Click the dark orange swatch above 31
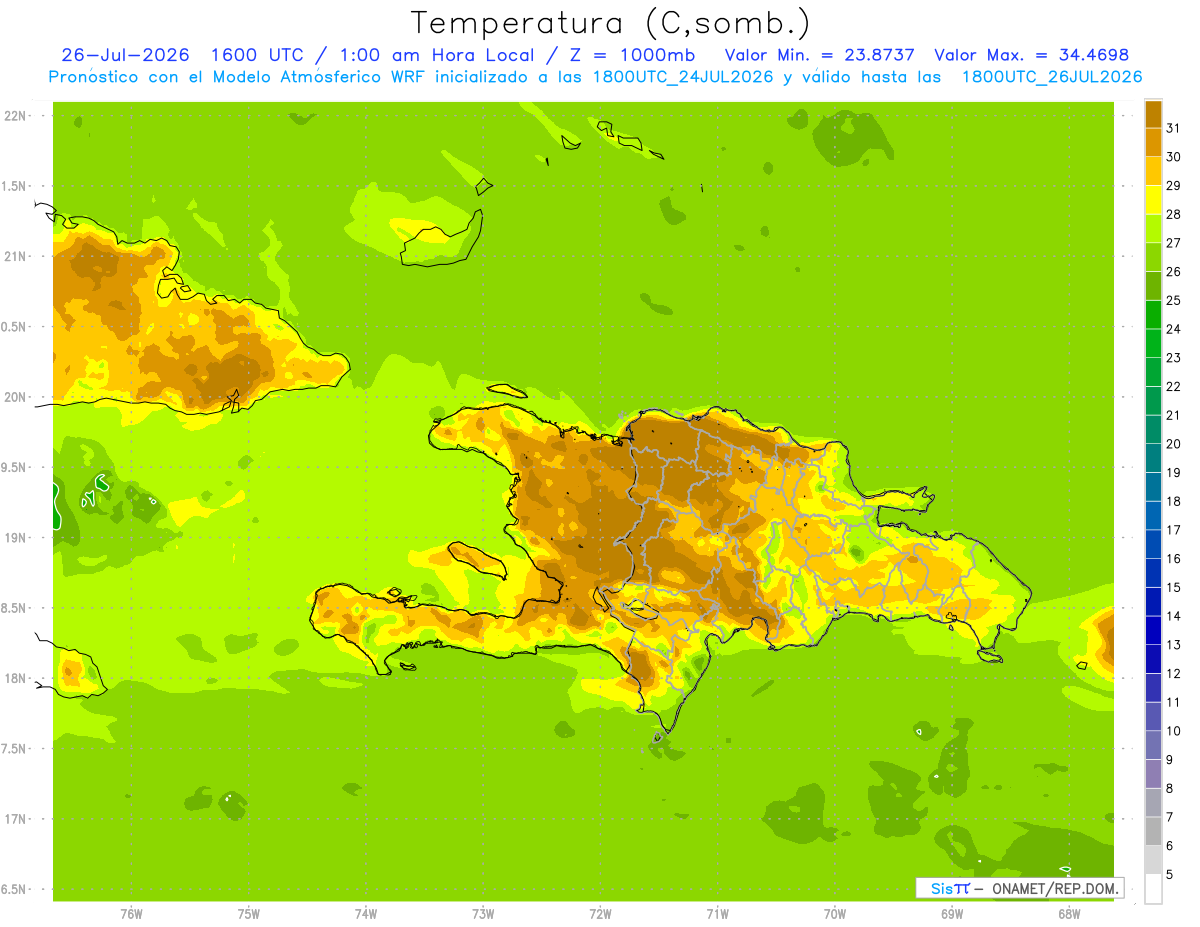The height and width of the screenshot is (927, 1200). tap(1153, 114)
